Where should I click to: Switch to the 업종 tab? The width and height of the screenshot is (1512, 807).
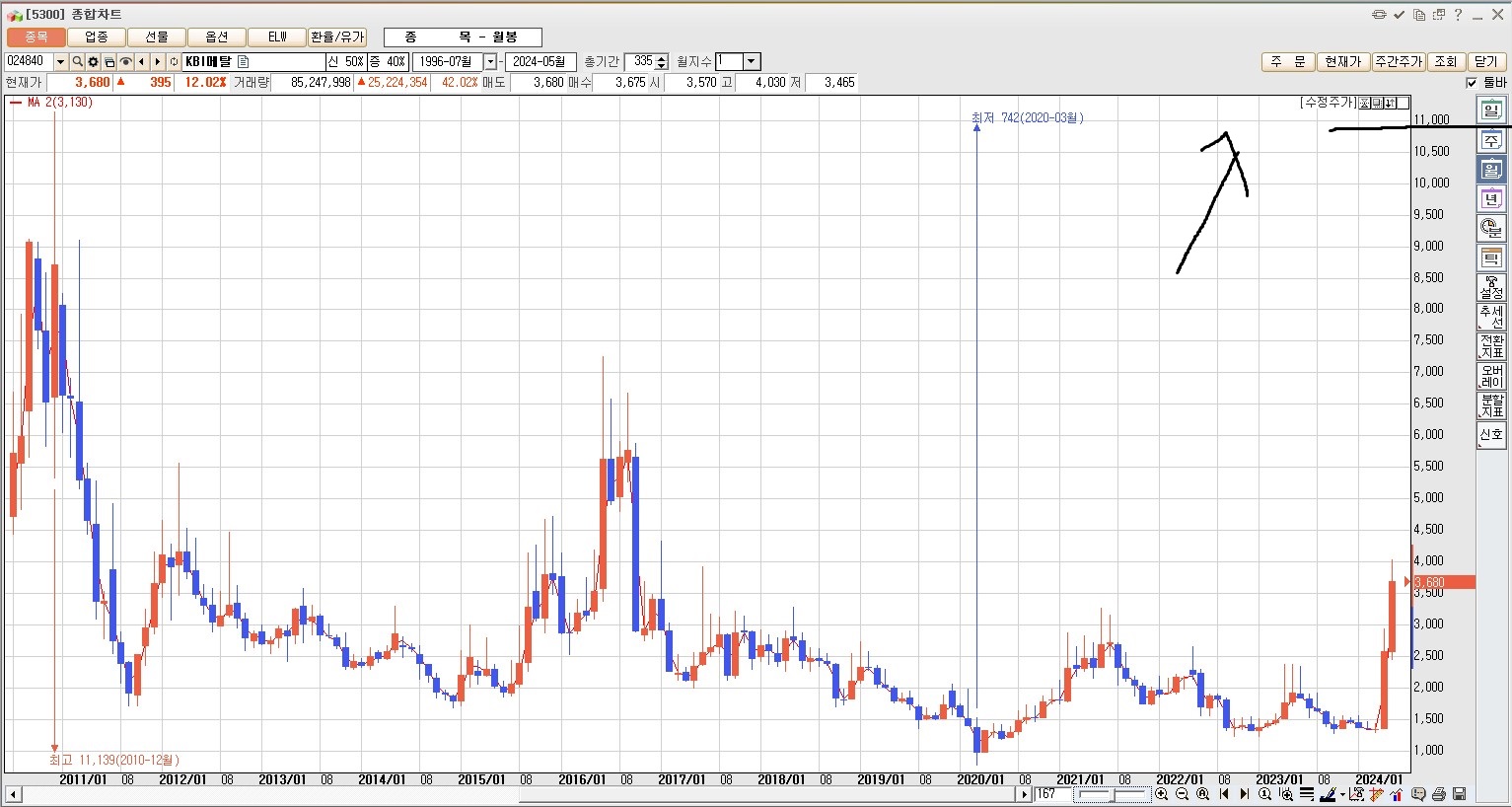click(x=97, y=37)
